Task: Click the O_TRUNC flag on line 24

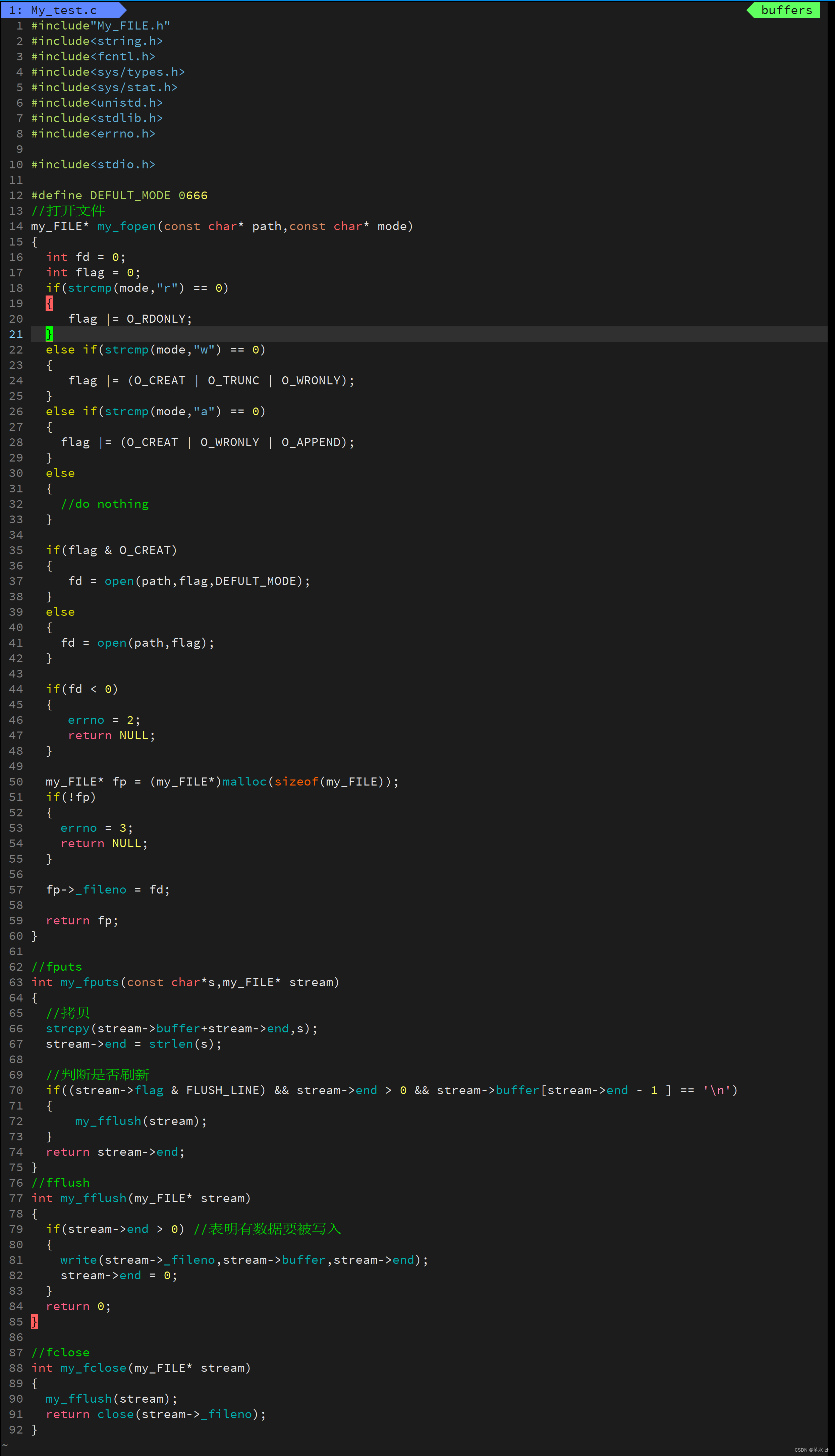Action: coord(233,381)
